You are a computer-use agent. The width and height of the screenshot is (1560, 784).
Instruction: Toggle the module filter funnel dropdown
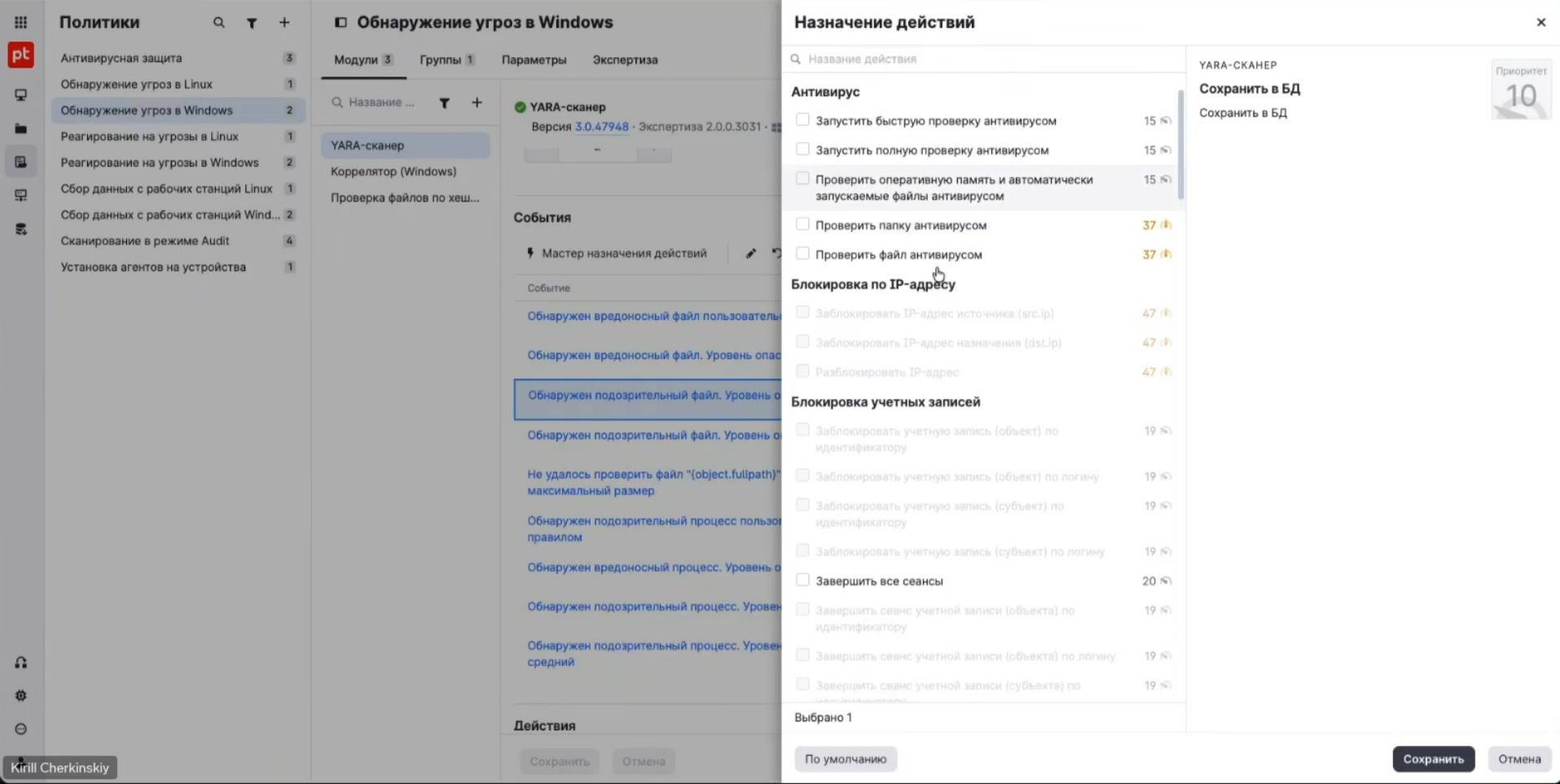(x=444, y=103)
